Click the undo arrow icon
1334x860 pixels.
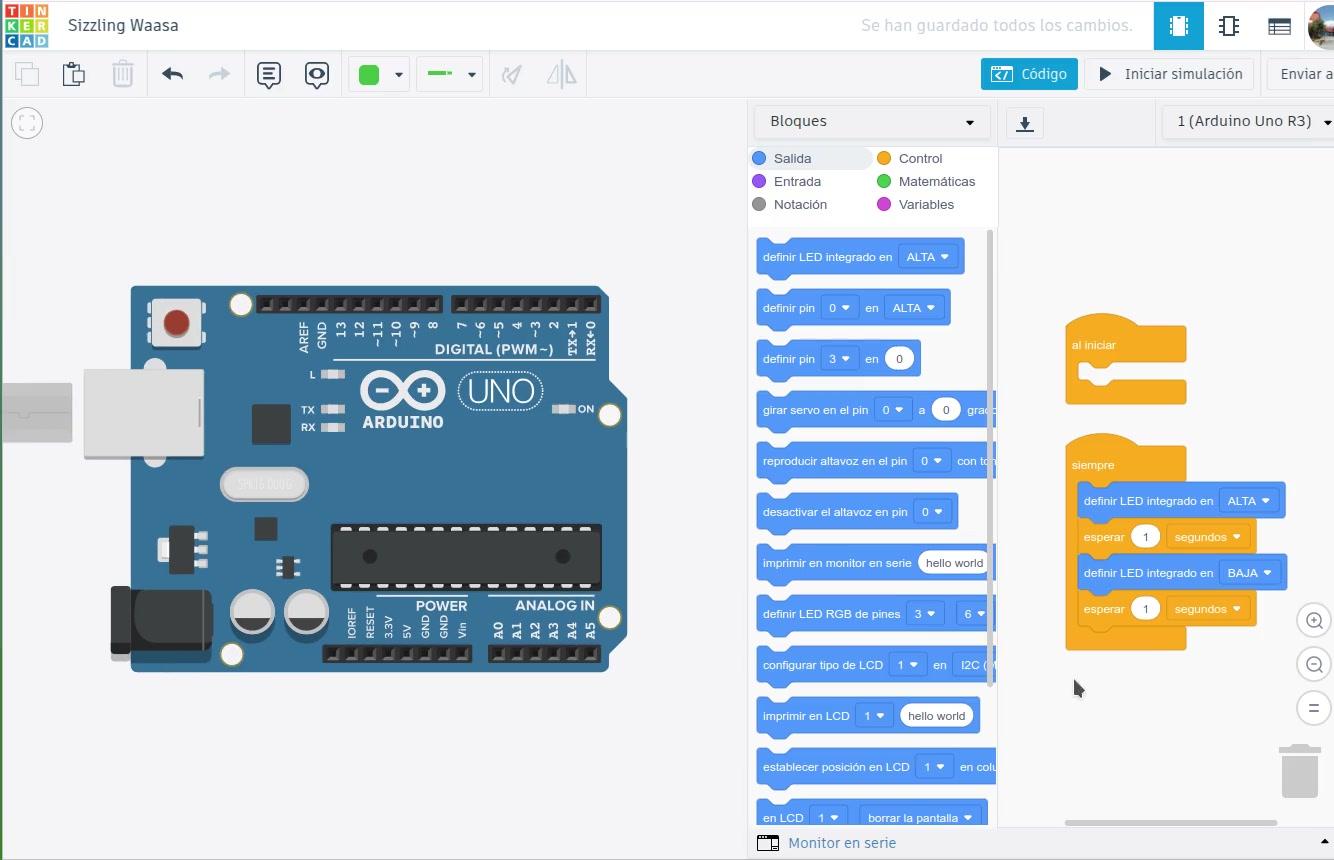pos(173,74)
